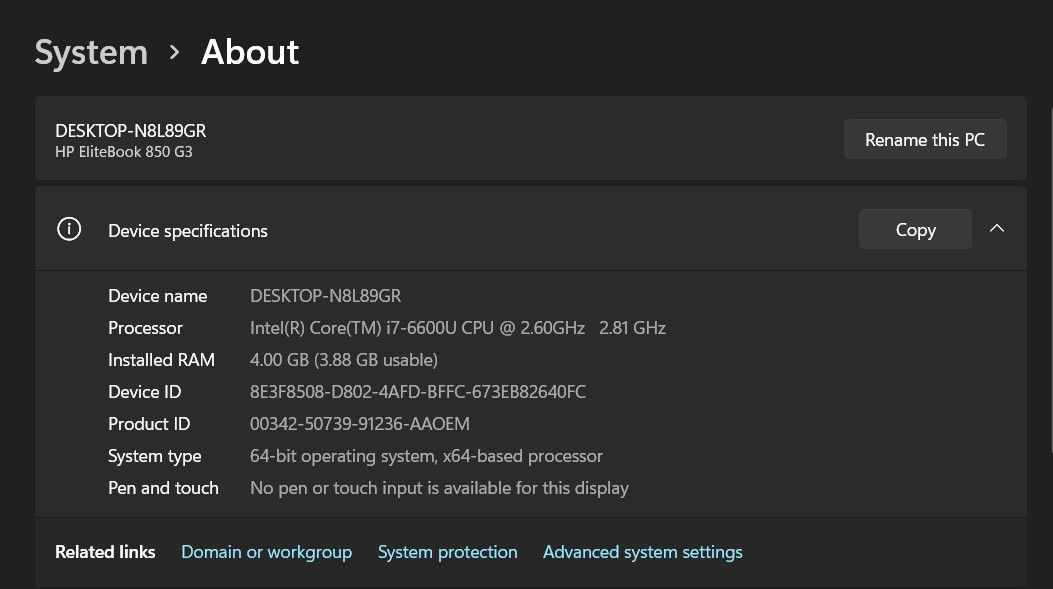The width and height of the screenshot is (1053, 589).
Task: Click the System type 64-bit value
Action: click(426, 456)
